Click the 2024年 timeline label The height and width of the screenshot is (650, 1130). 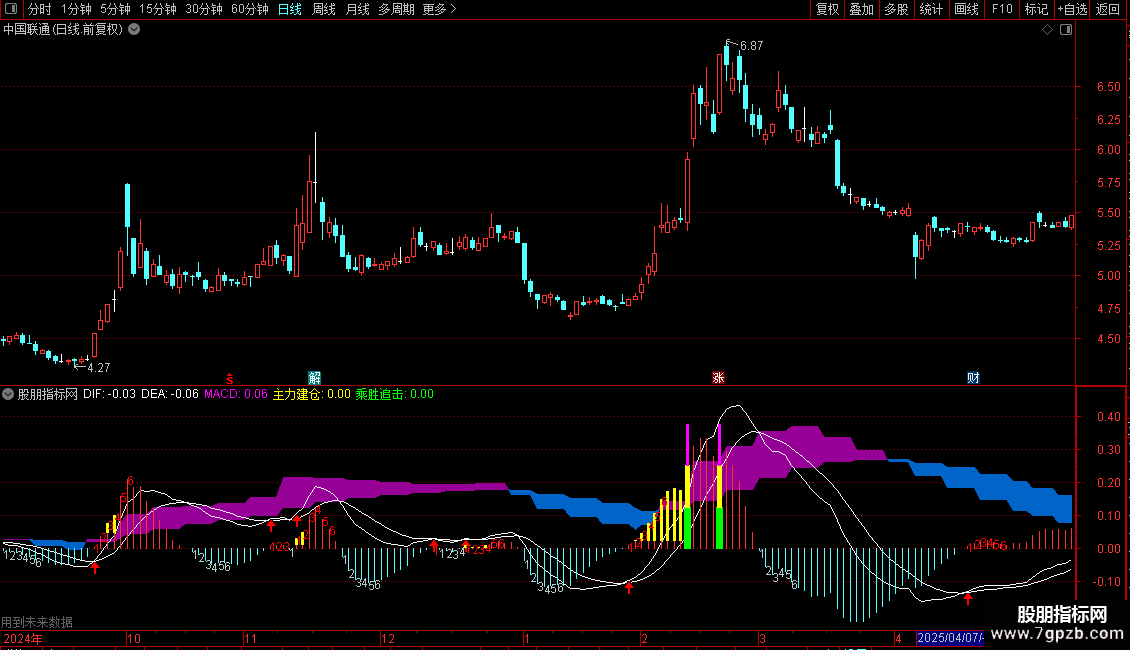click(x=22, y=638)
